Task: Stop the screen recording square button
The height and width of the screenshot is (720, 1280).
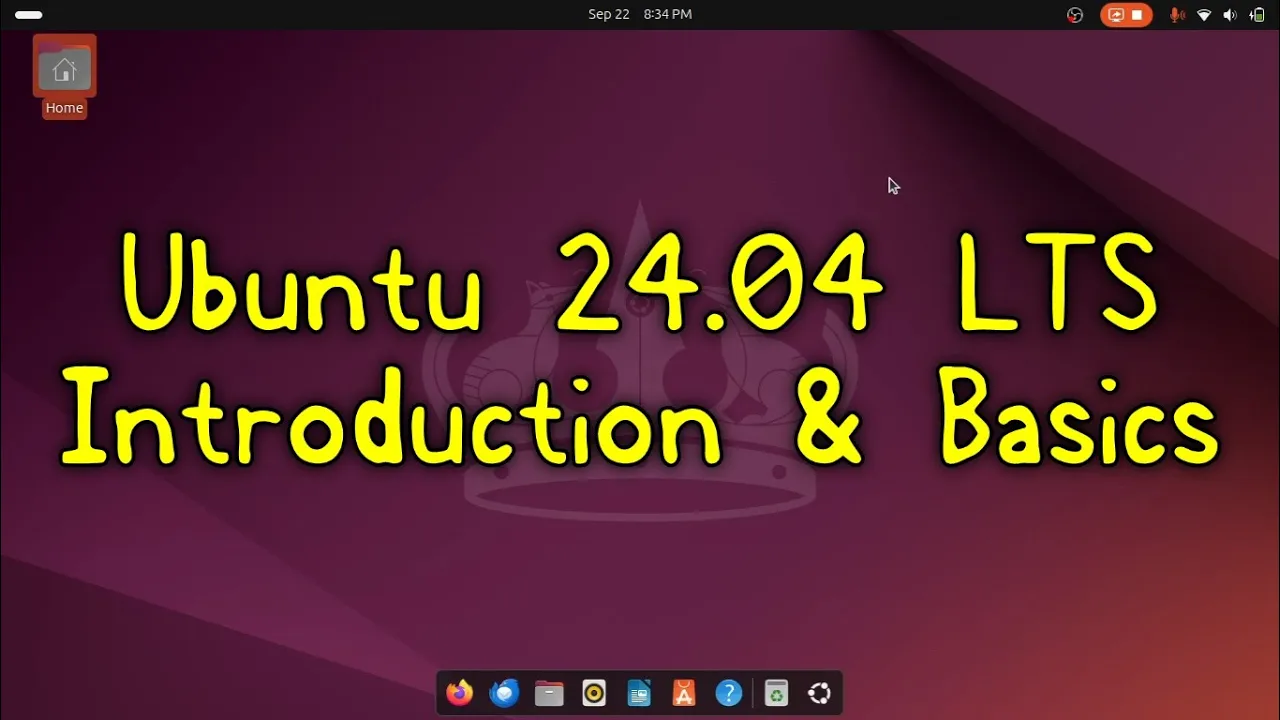Action: click(x=1137, y=15)
